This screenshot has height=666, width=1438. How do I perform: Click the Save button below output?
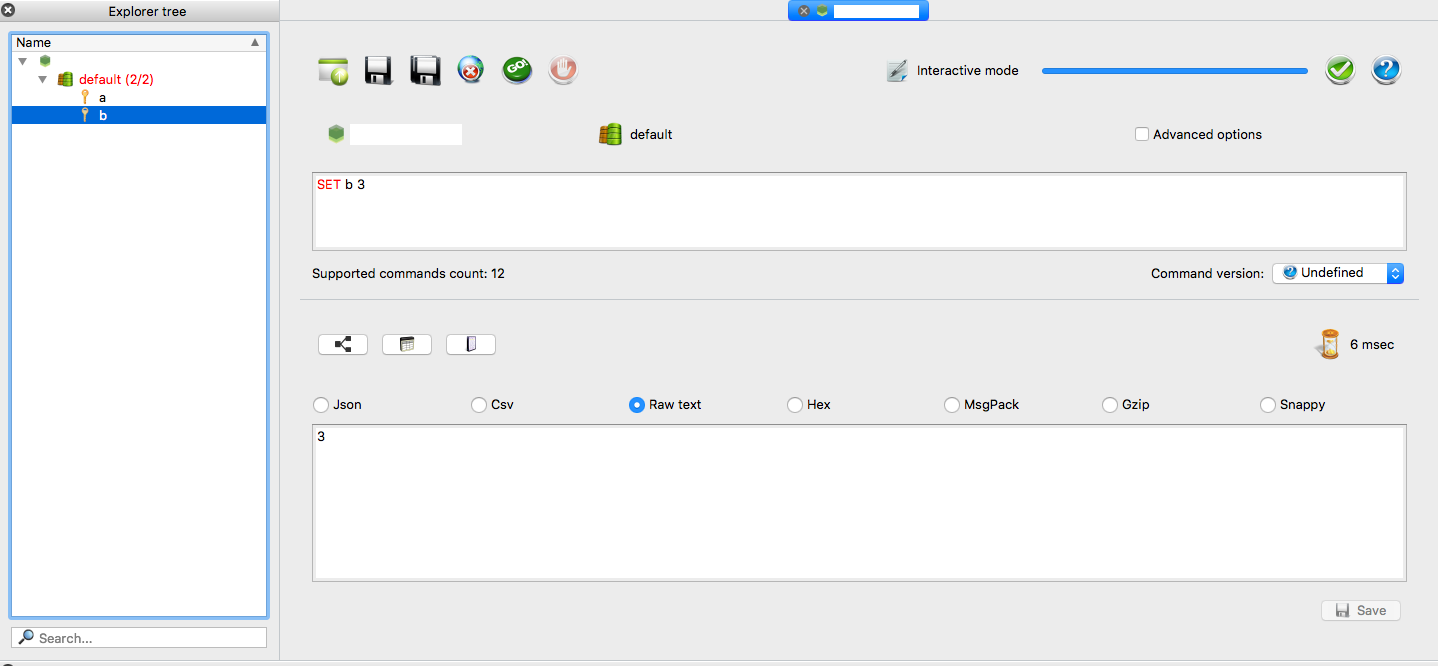coord(1361,610)
